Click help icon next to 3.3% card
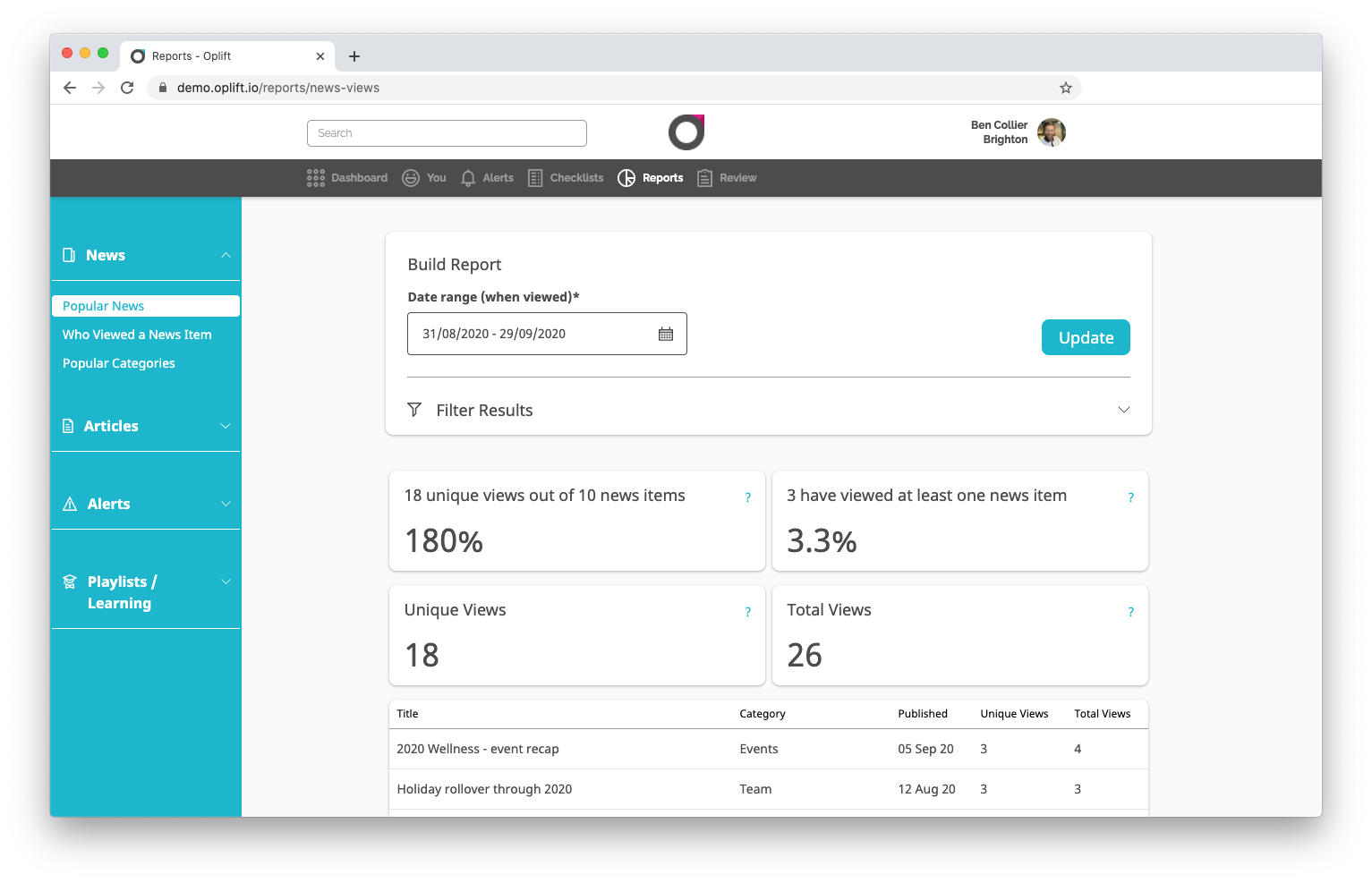 click(x=1131, y=497)
